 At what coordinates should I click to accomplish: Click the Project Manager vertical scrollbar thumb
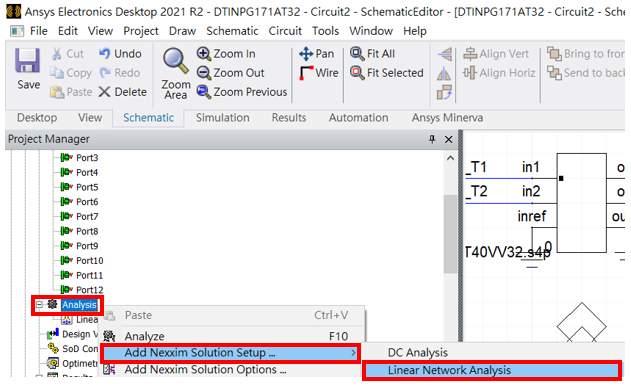coord(450,234)
